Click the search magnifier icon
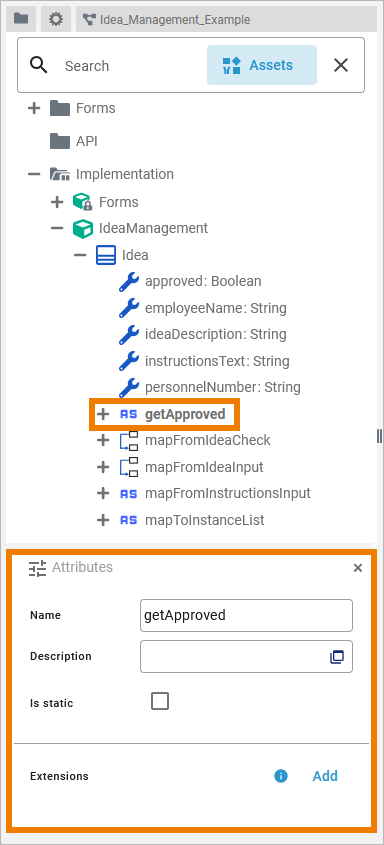 [x=39, y=65]
